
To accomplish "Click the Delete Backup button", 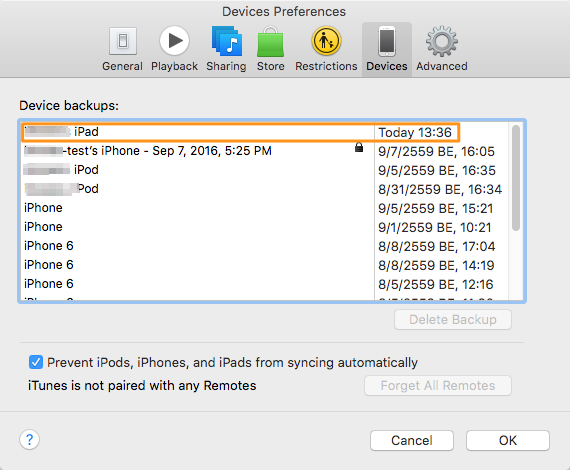I will point(453,320).
